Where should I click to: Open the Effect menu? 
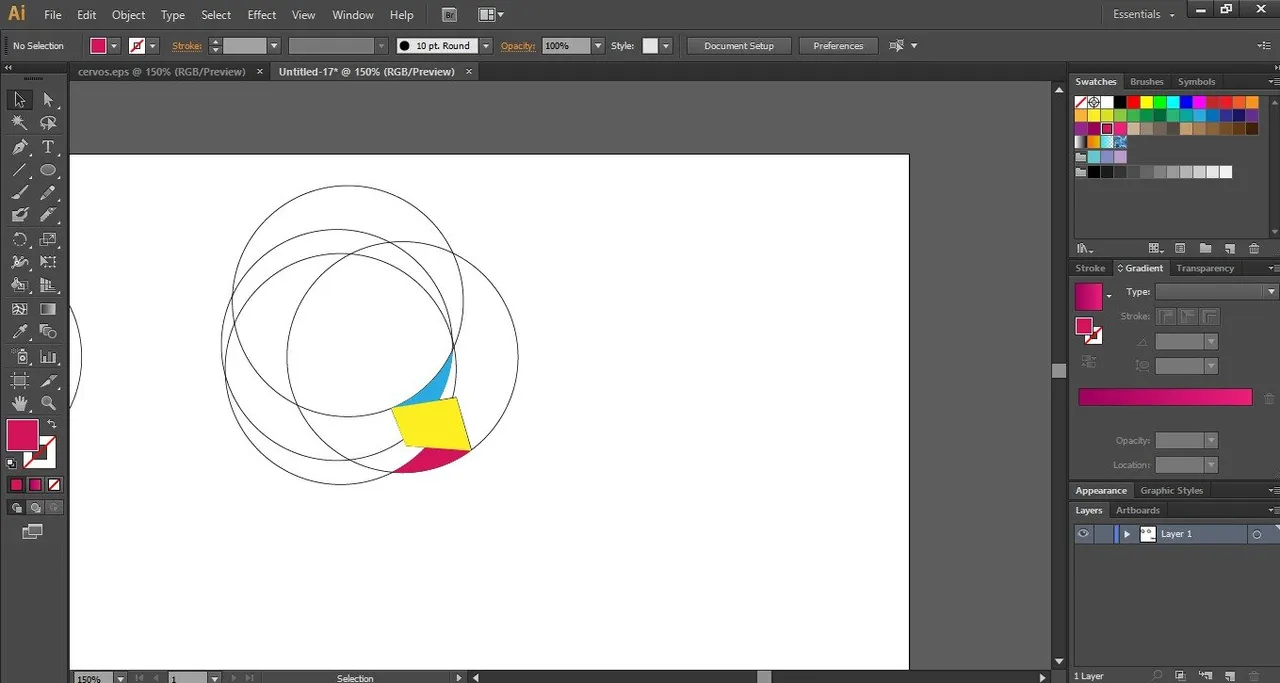(x=262, y=15)
